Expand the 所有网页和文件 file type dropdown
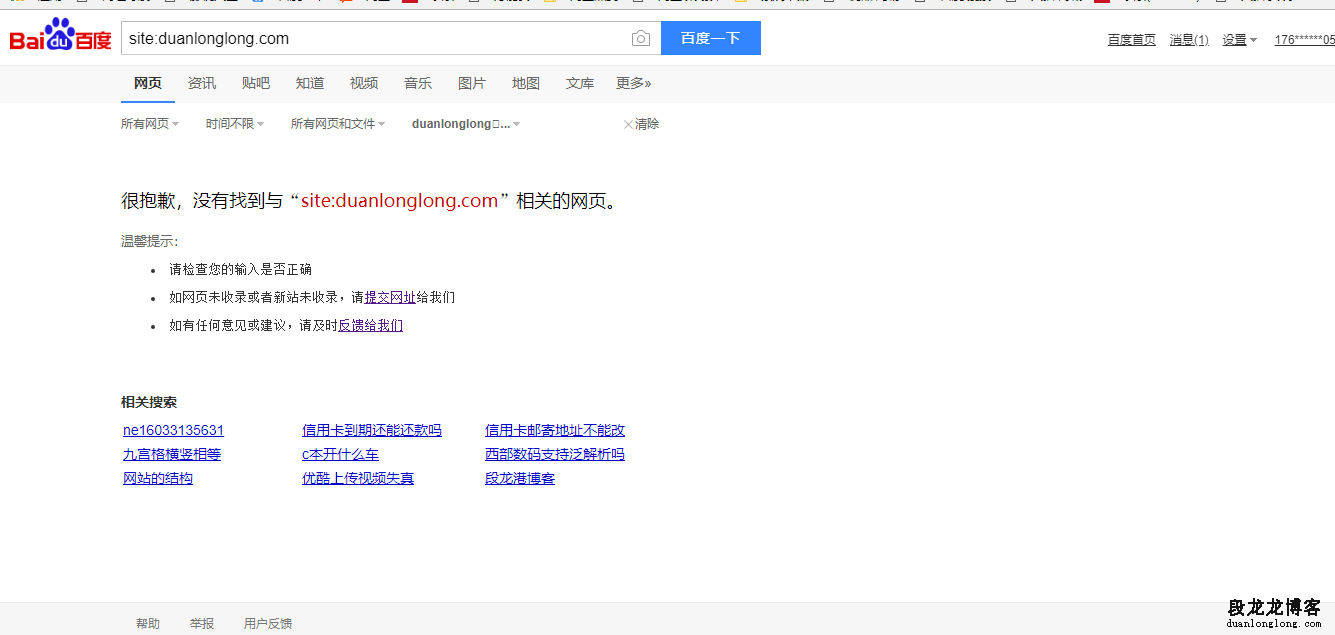Screen dimensions: 1335x635 [x=337, y=124]
